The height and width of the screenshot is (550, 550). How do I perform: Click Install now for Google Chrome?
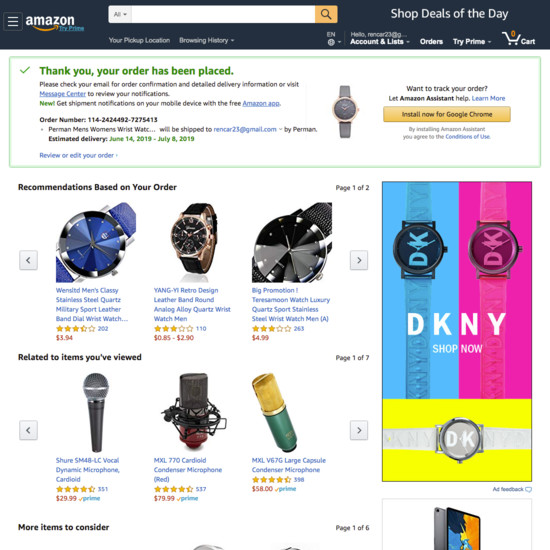(x=447, y=114)
